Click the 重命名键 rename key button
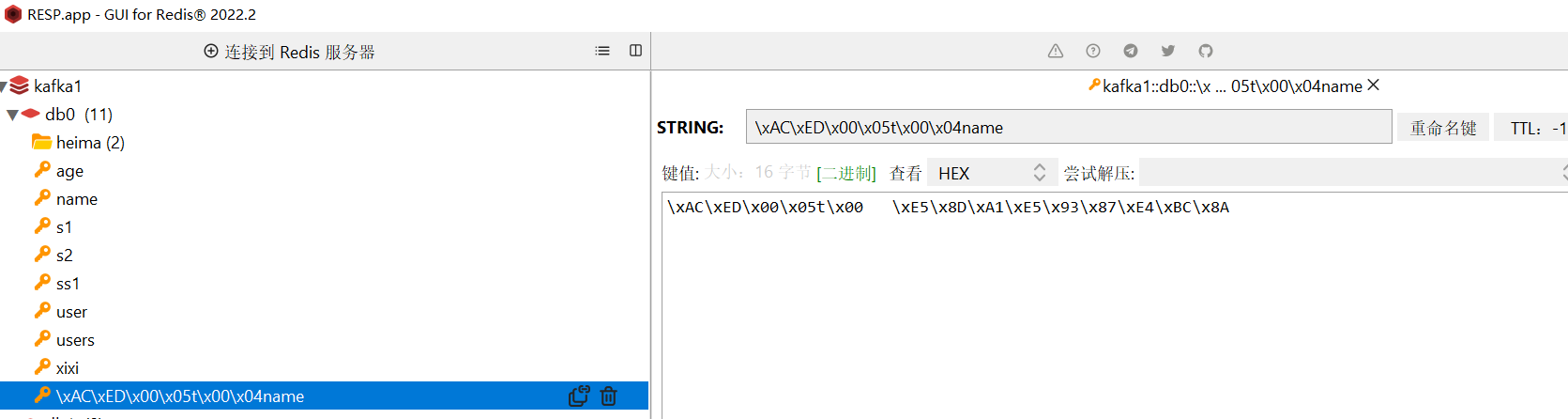Image resolution: width=1568 pixels, height=419 pixels. pos(1443,128)
